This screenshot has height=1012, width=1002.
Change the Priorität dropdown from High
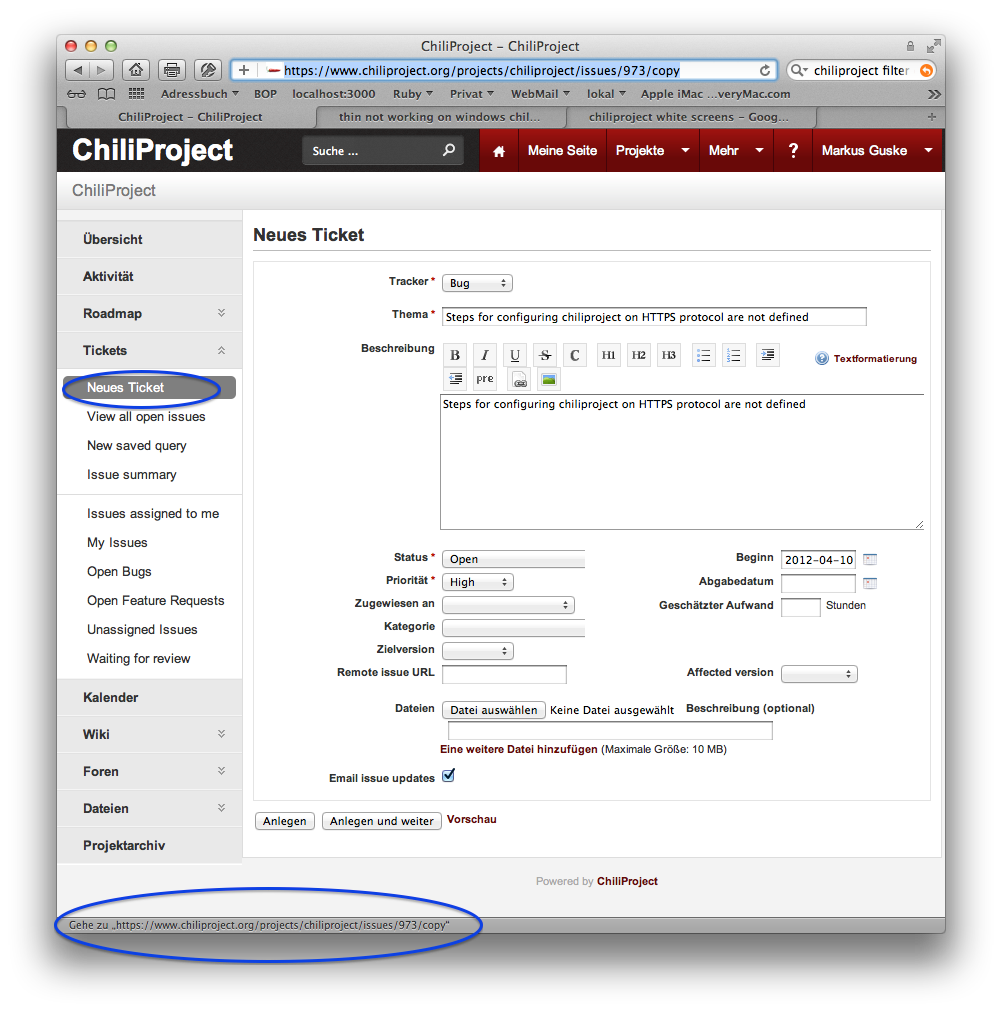pos(478,582)
